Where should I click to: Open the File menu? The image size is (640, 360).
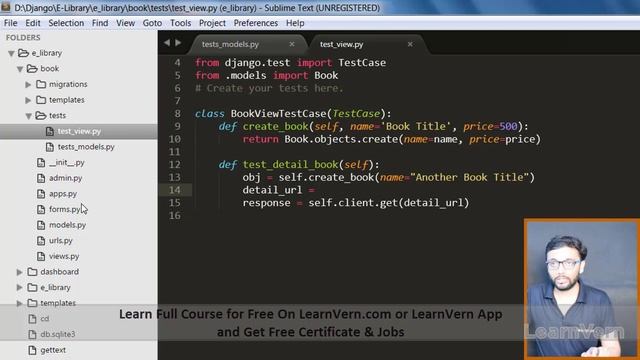point(11,23)
